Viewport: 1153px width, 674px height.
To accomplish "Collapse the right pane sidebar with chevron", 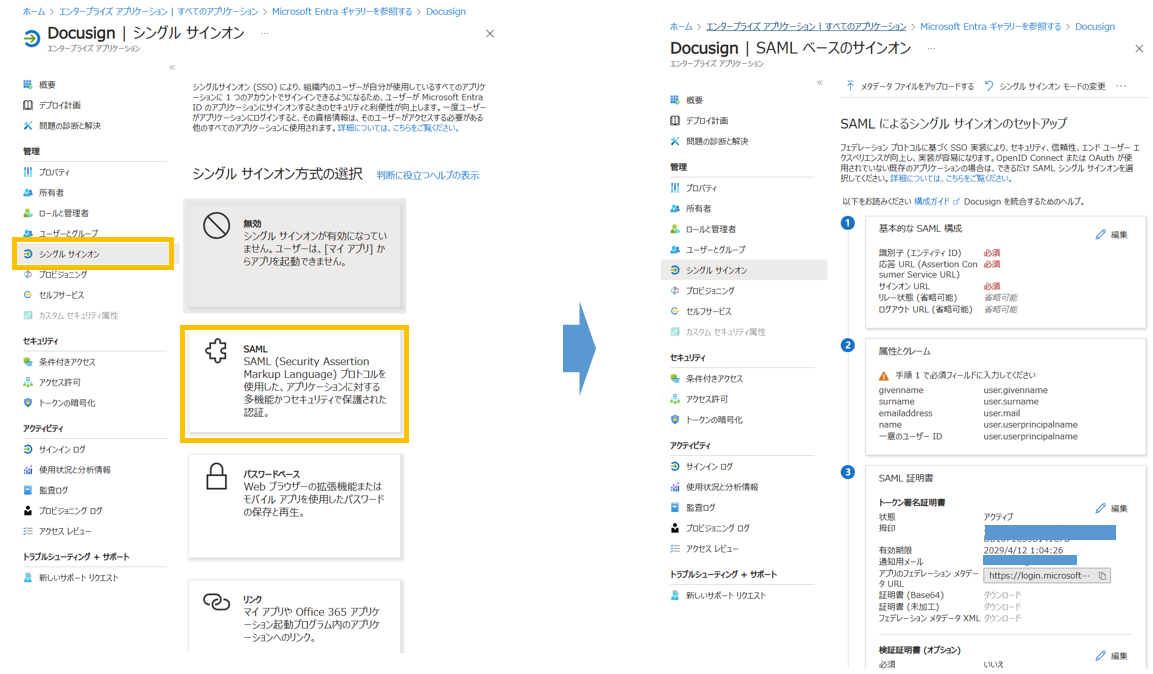I will [x=820, y=83].
